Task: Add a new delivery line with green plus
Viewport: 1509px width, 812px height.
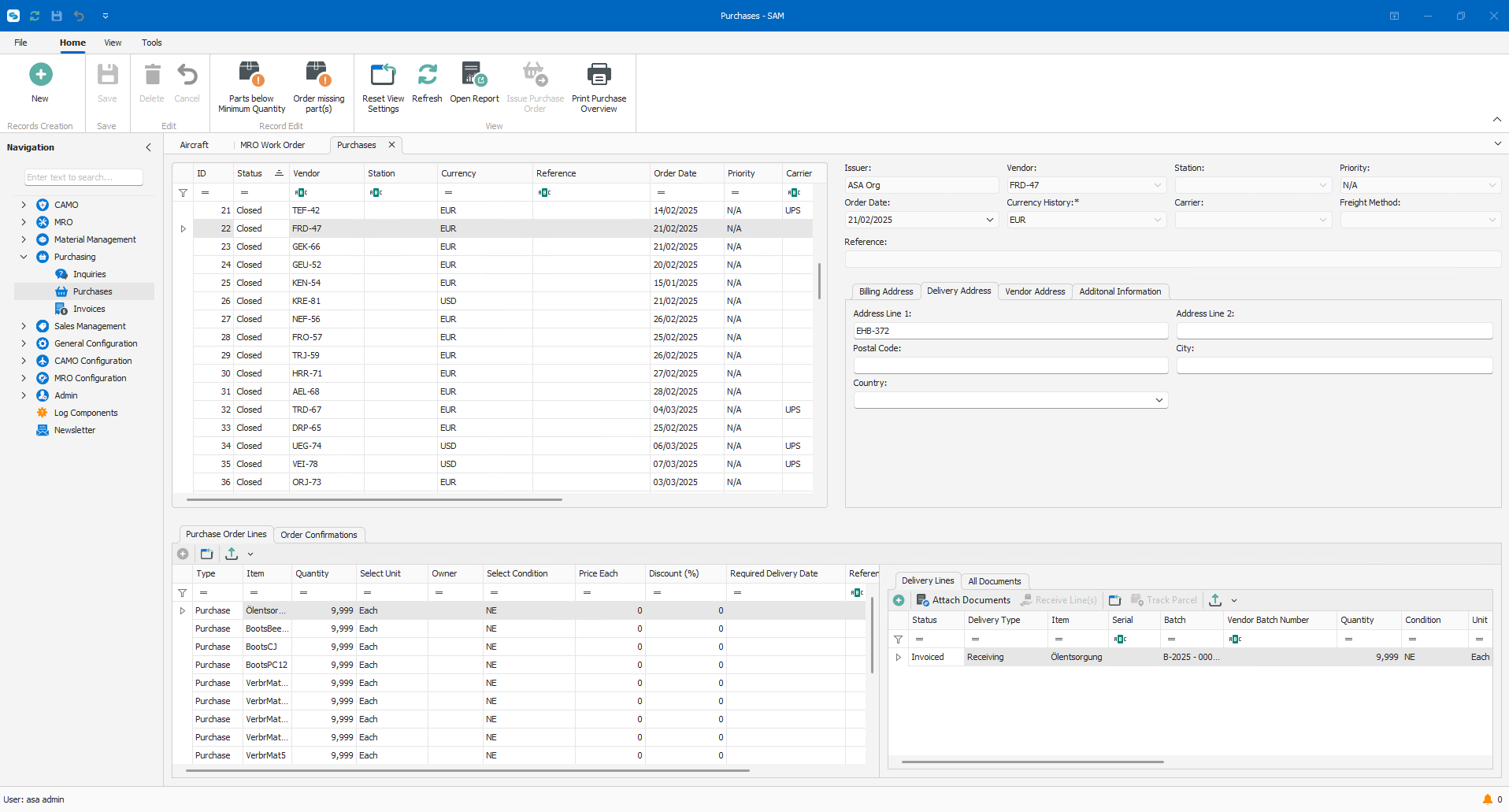Action: pyautogui.click(x=899, y=600)
